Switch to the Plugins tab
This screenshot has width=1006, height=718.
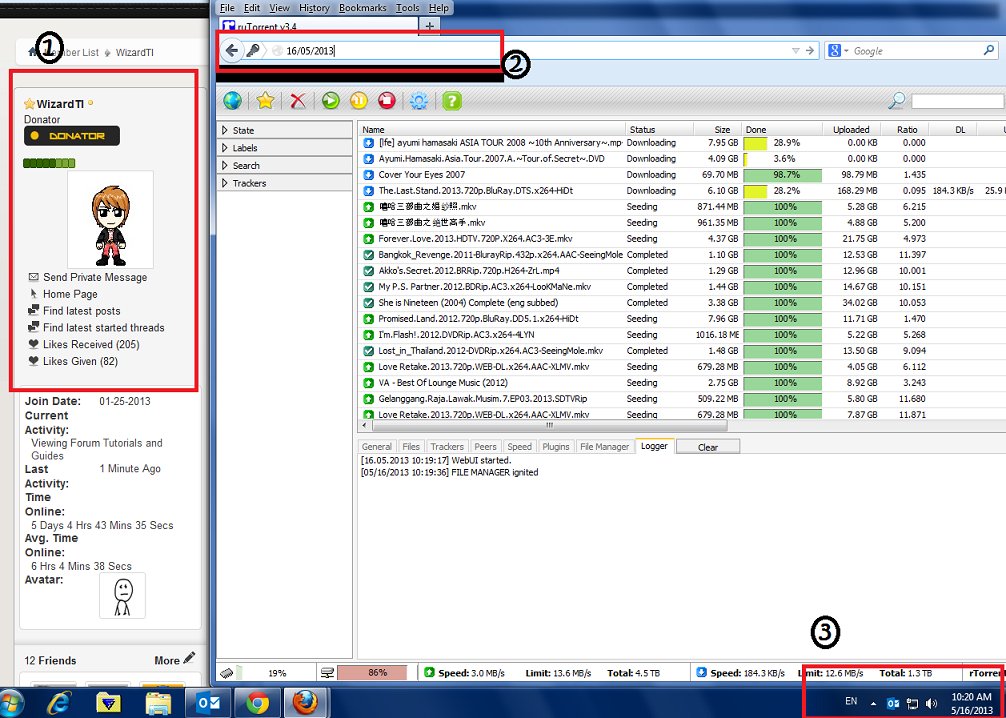(x=556, y=447)
